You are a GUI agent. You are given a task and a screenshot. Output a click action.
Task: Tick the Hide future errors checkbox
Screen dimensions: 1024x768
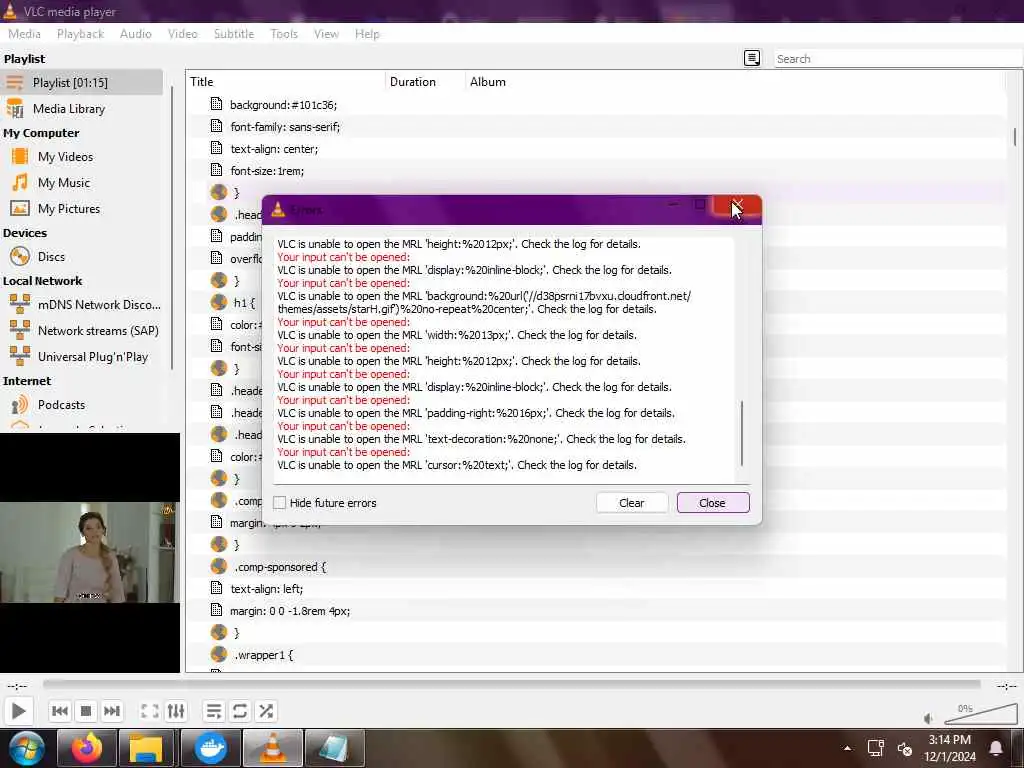tap(280, 503)
